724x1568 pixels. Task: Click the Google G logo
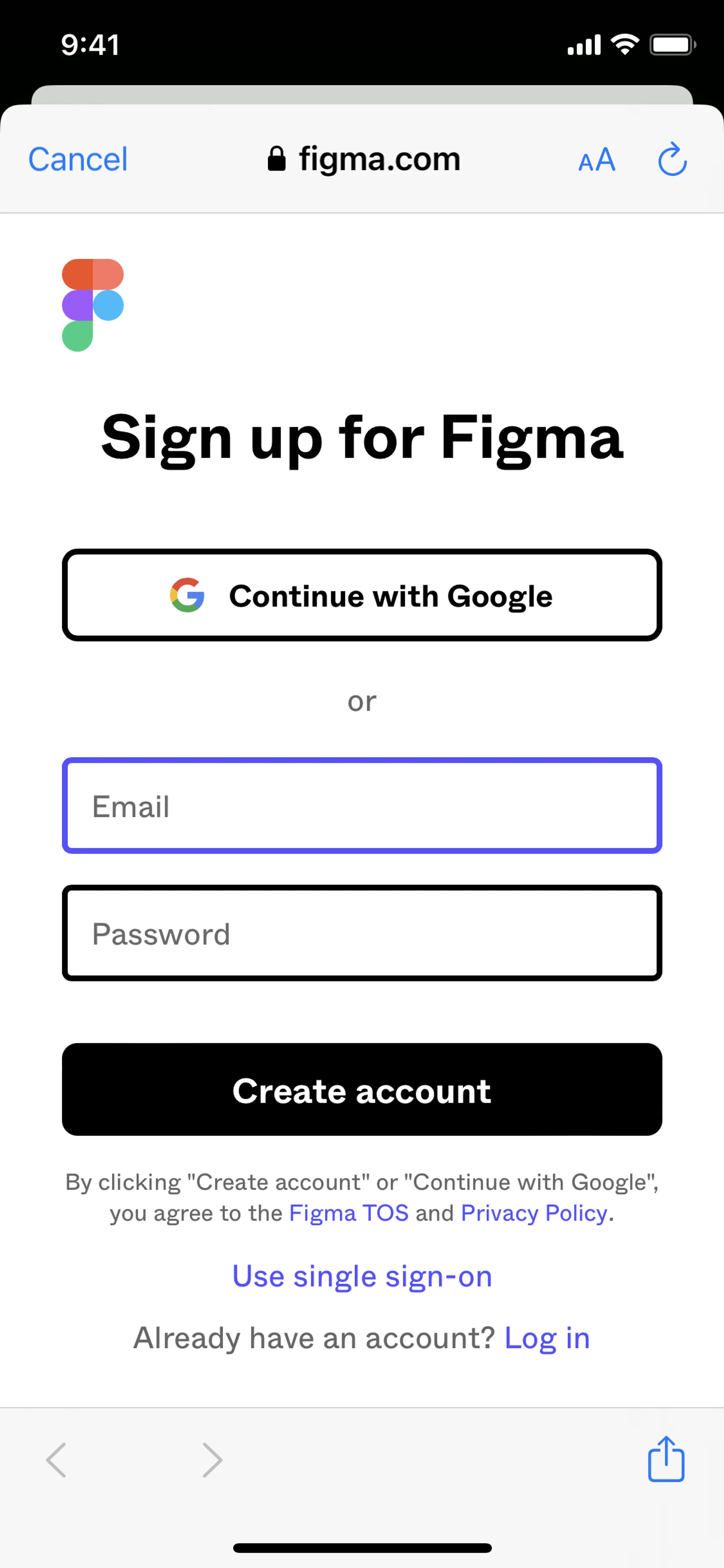[187, 595]
